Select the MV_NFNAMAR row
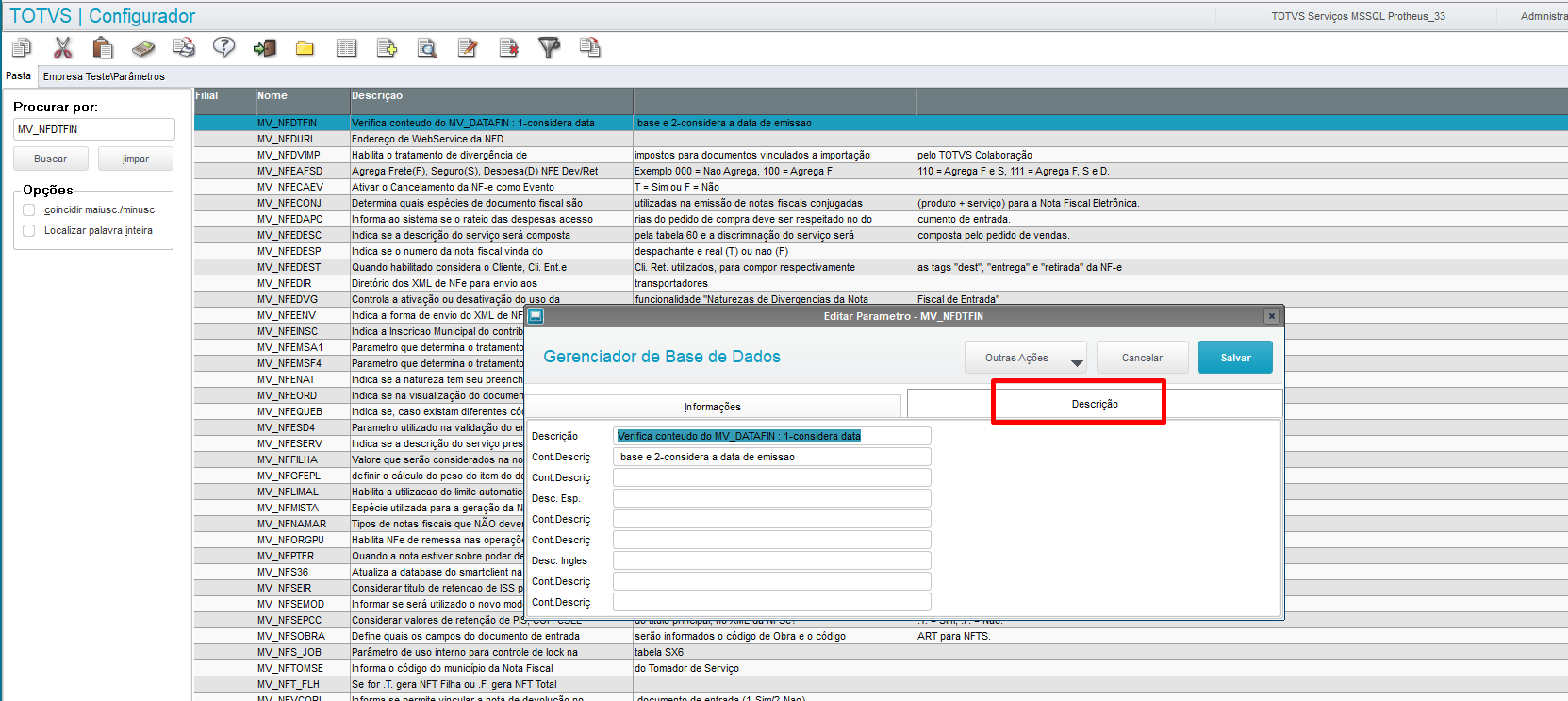Screen dimensions: 1568x701 (358, 524)
